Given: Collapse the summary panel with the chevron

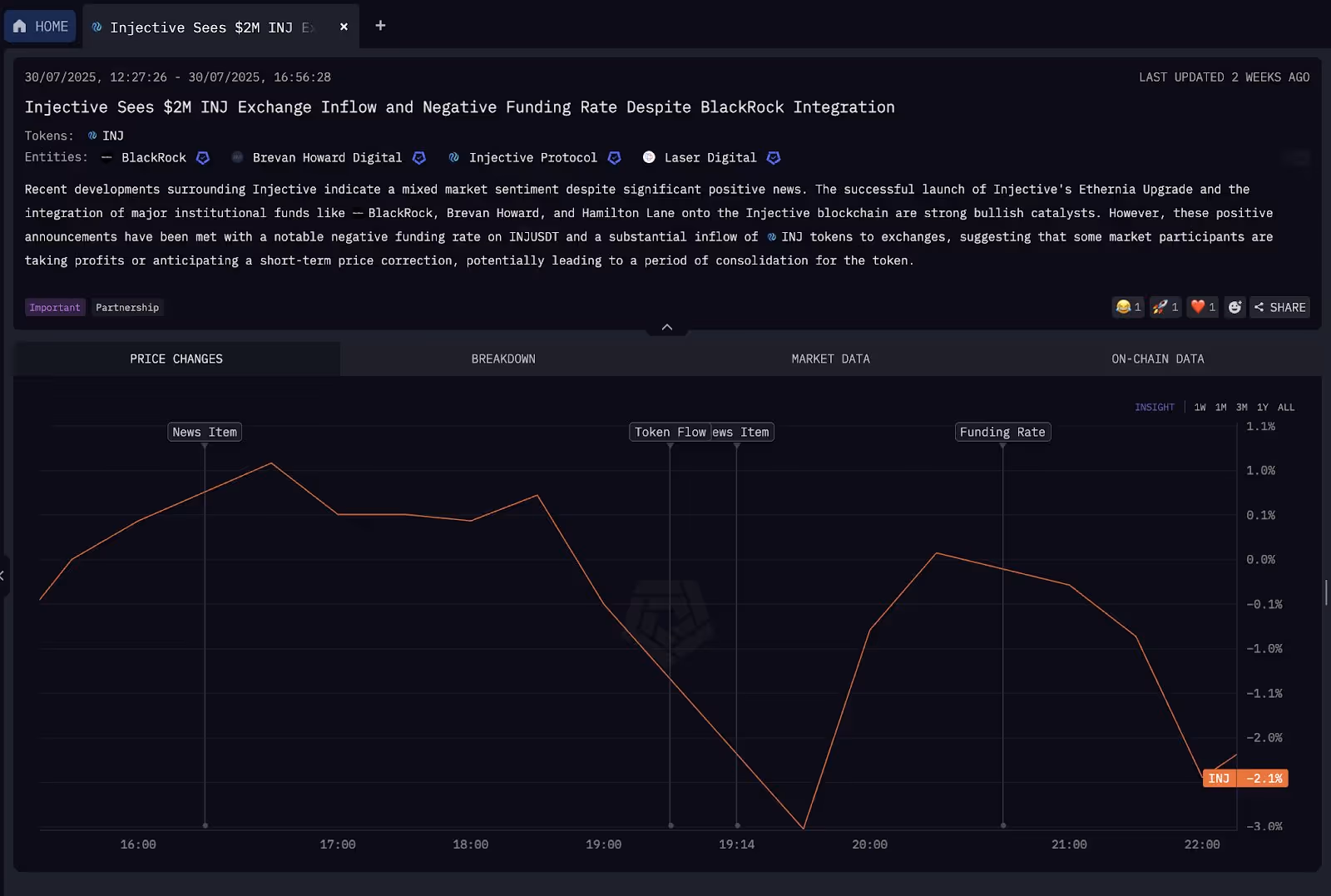Looking at the screenshot, I should point(667,327).
